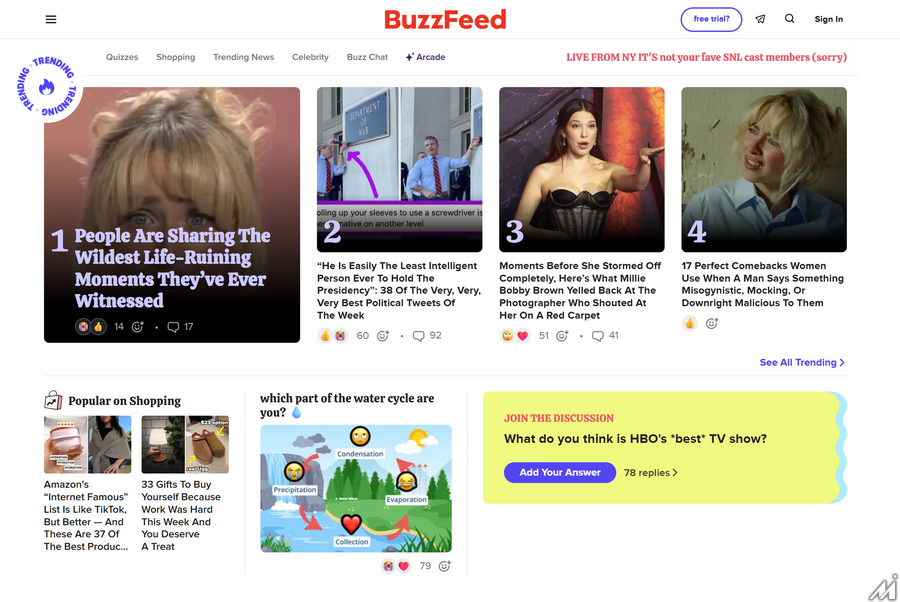This screenshot has width=900, height=602.
Task: Add reaction emoji on water cycle quiz
Action: (445, 566)
